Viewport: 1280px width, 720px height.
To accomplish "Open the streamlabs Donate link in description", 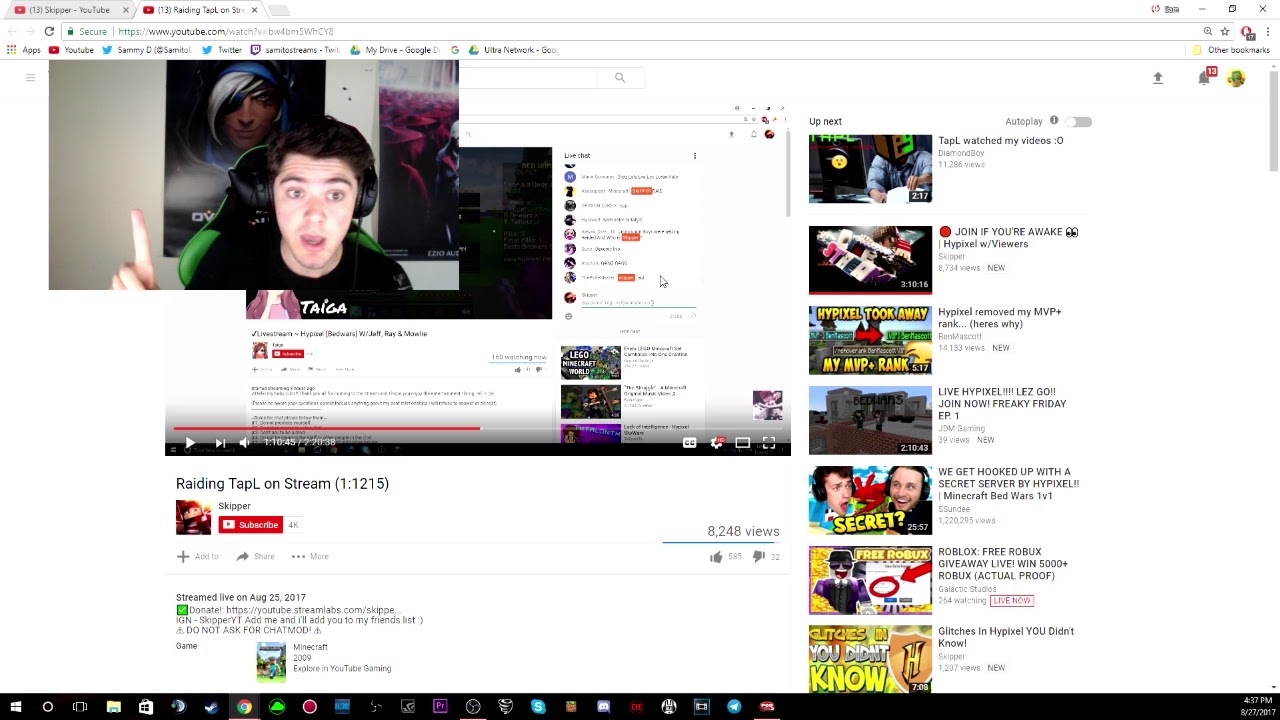I will tap(312, 610).
